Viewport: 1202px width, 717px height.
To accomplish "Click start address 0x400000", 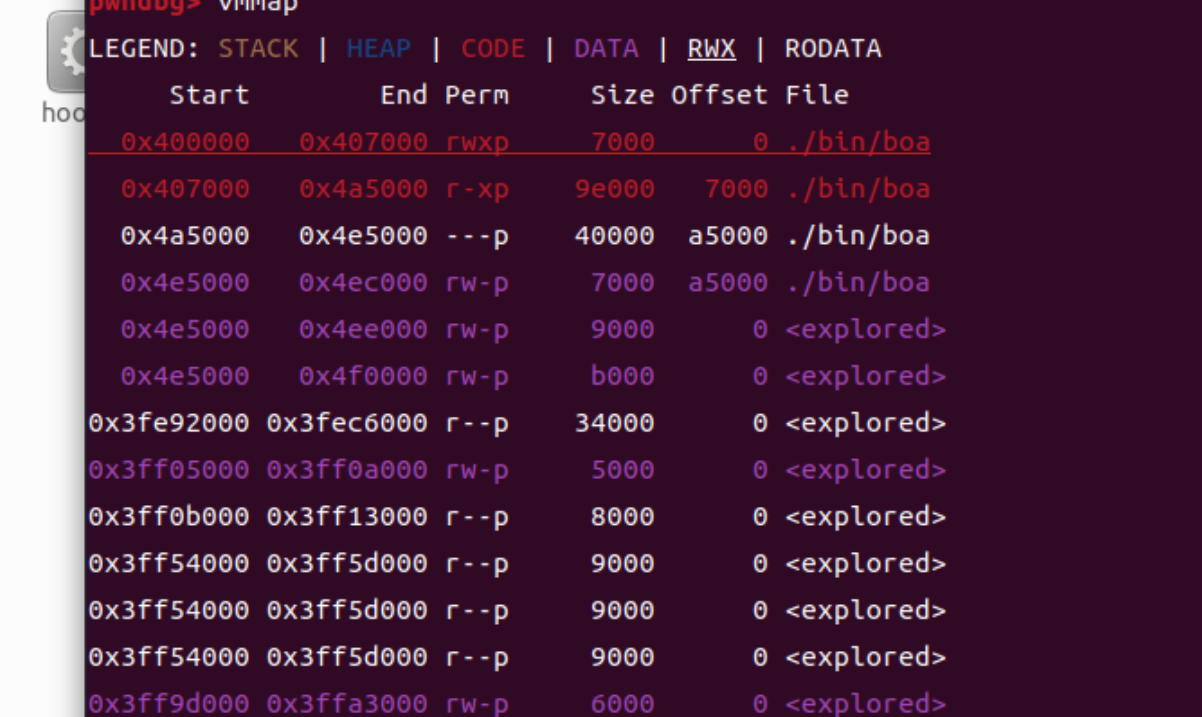I will coord(185,142).
